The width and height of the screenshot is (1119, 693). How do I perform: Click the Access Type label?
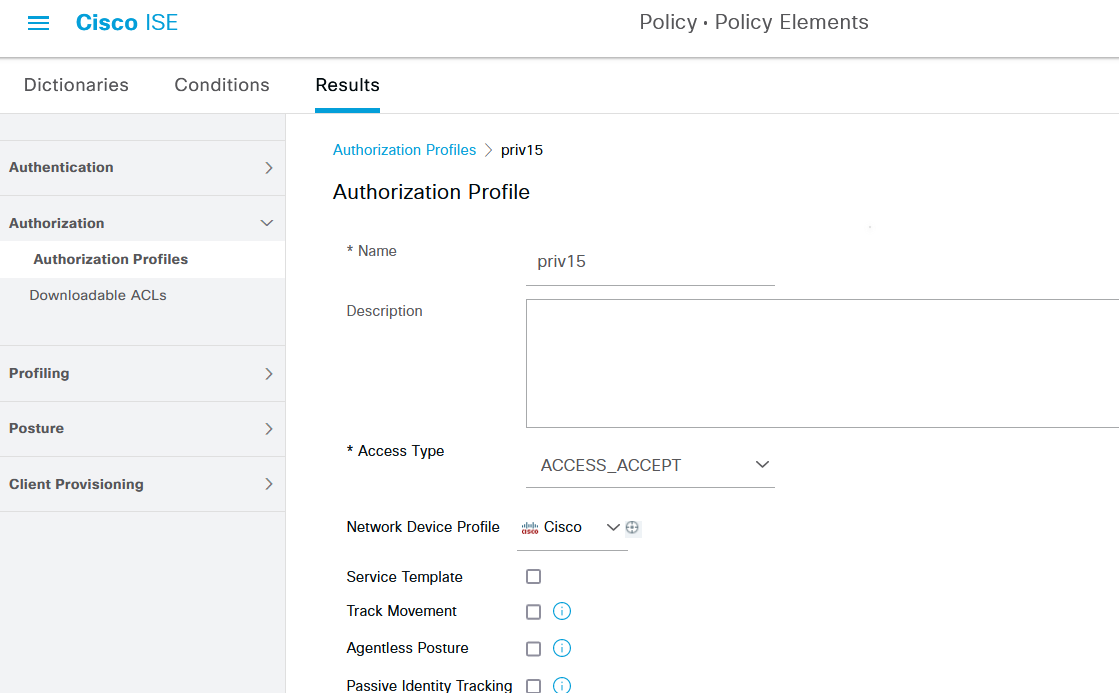click(395, 451)
